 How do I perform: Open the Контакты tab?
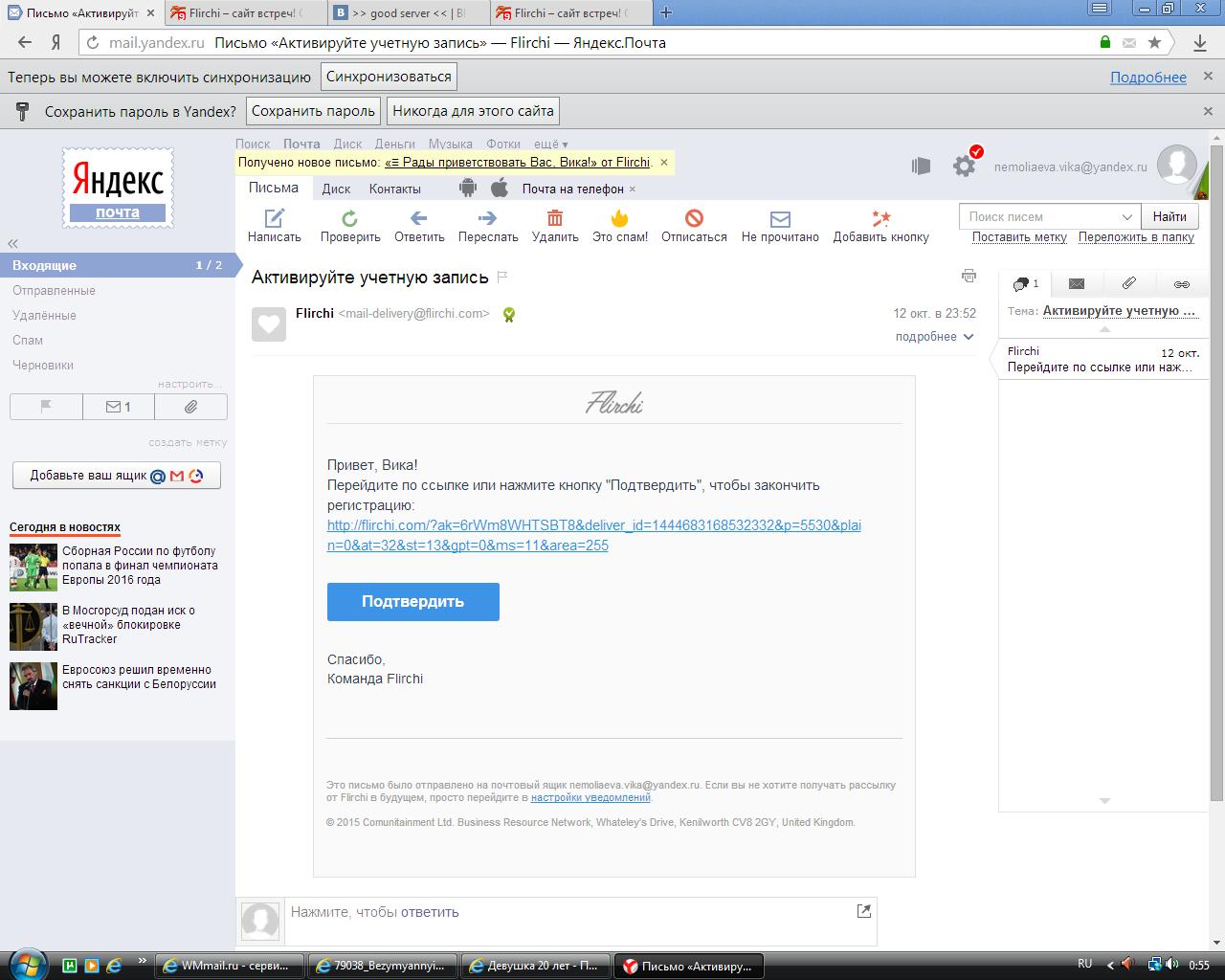(395, 189)
